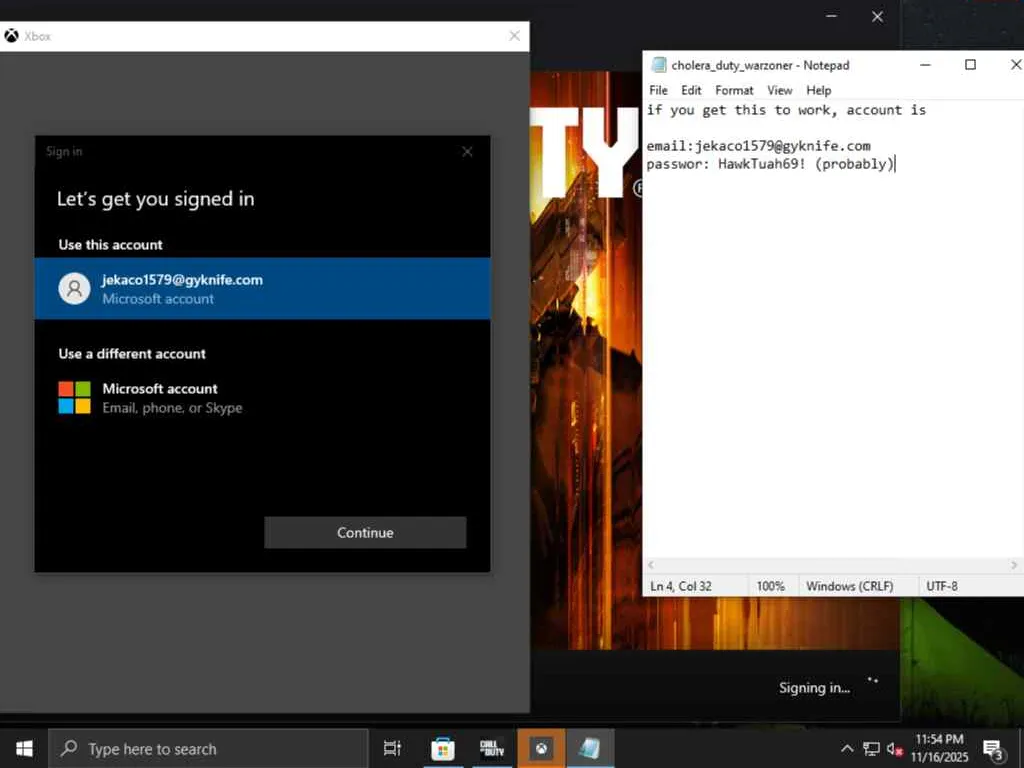Open Notepad Format menu
This screenshot has width=1024, height=768.
(734, 90)
